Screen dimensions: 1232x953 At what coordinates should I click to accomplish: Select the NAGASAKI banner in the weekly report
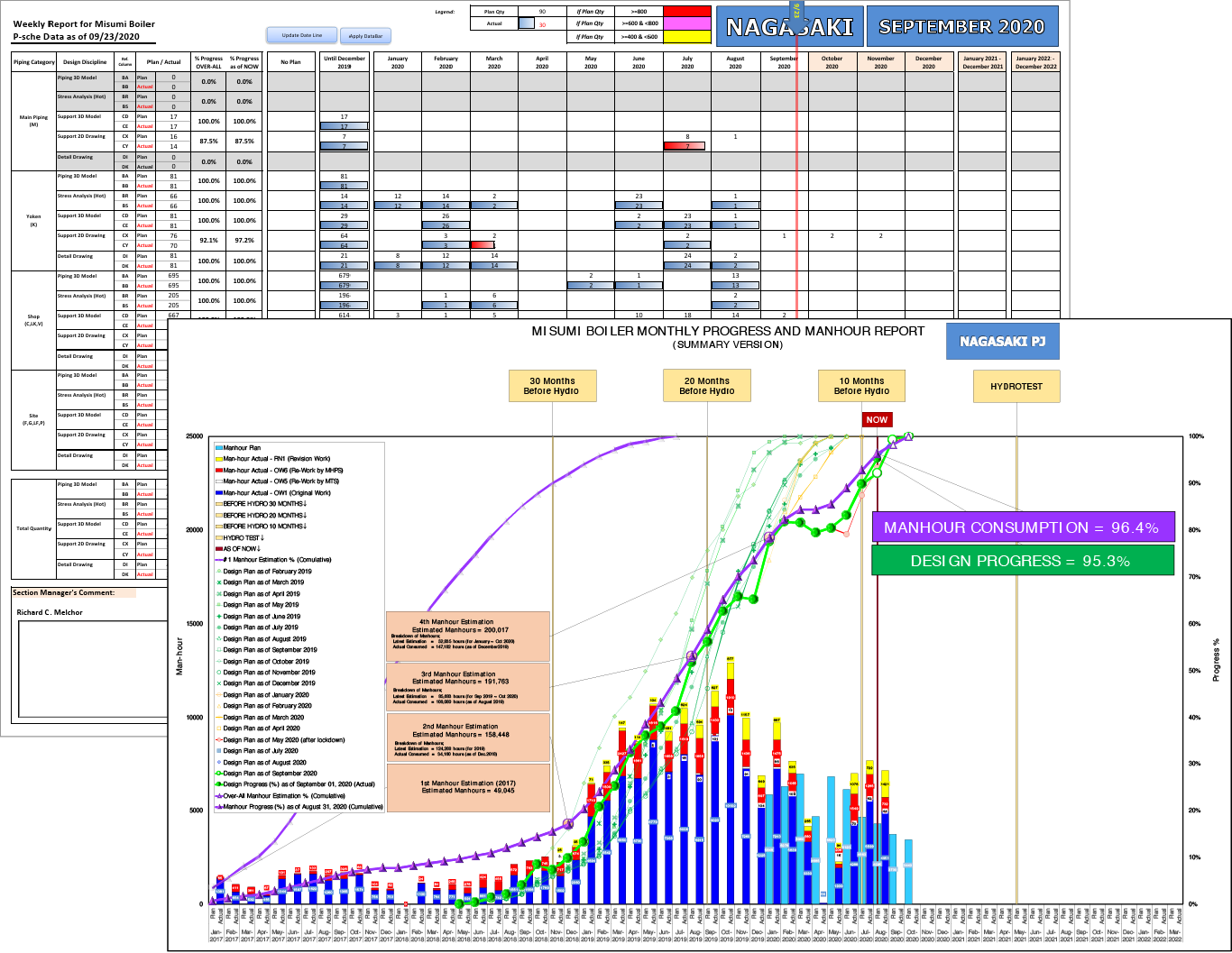coord(789,27)
